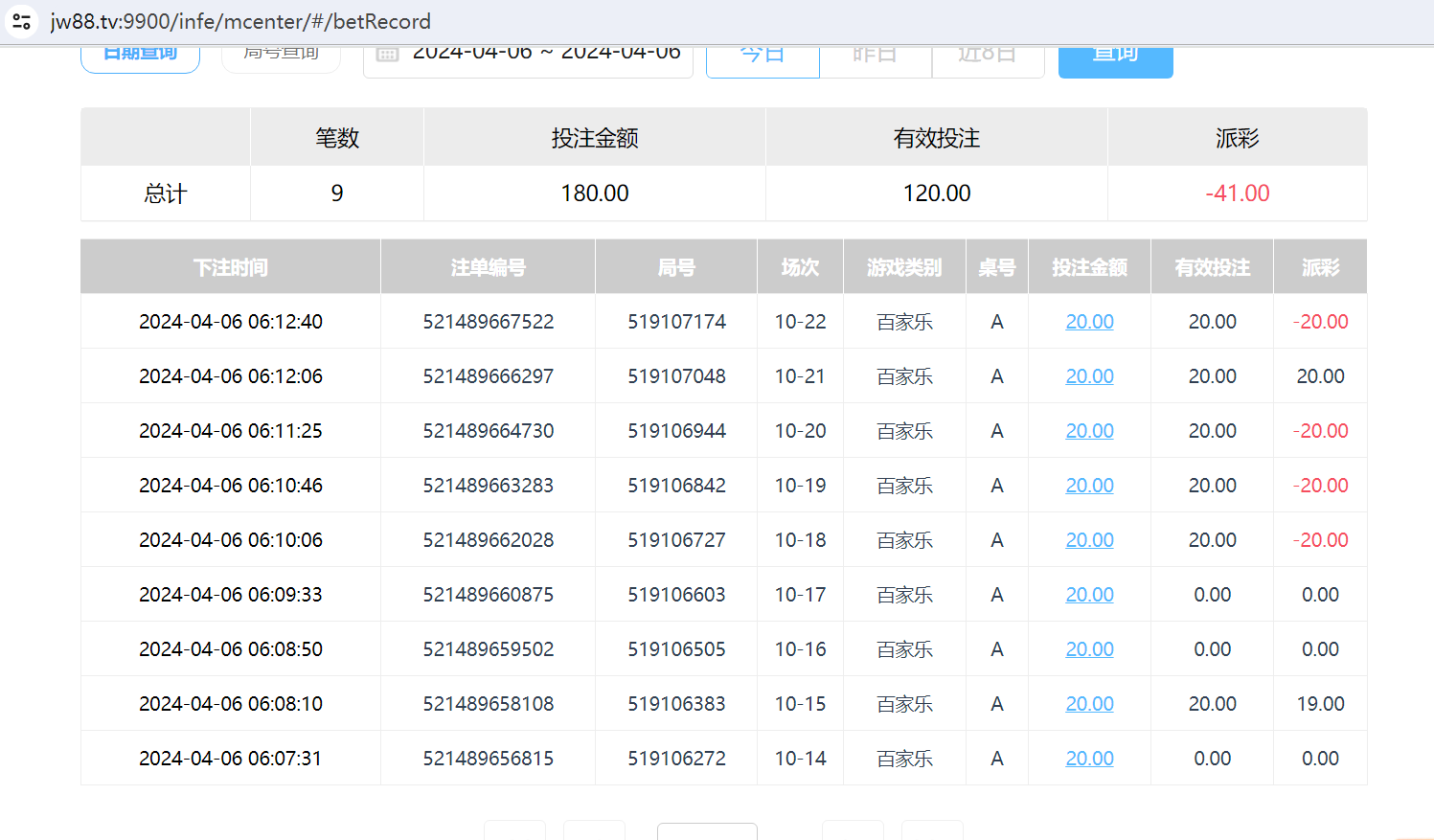Click the 下注时间 column header
This screenshot has width=1434, height=840.
(x=231, y=267)
